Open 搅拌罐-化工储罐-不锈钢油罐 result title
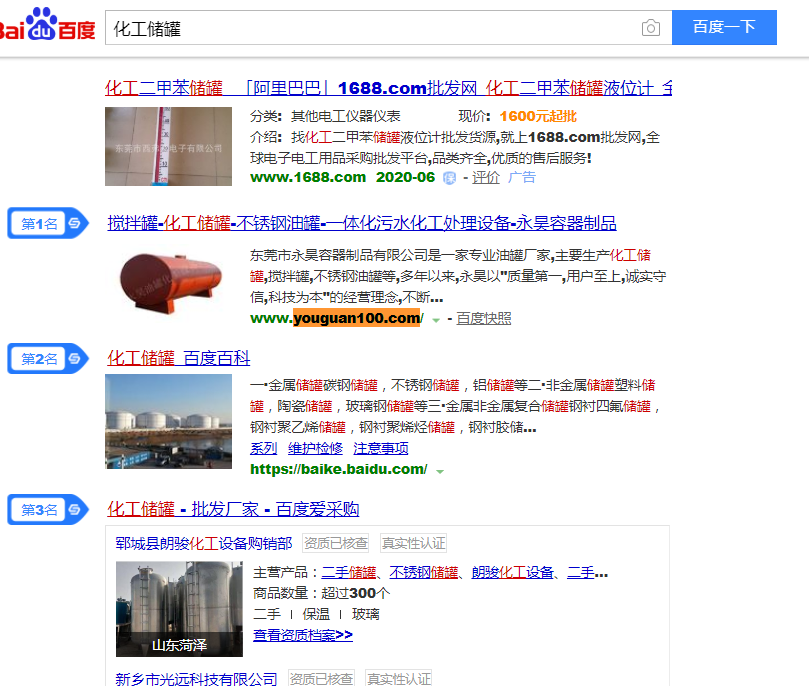 pos(362,223)
